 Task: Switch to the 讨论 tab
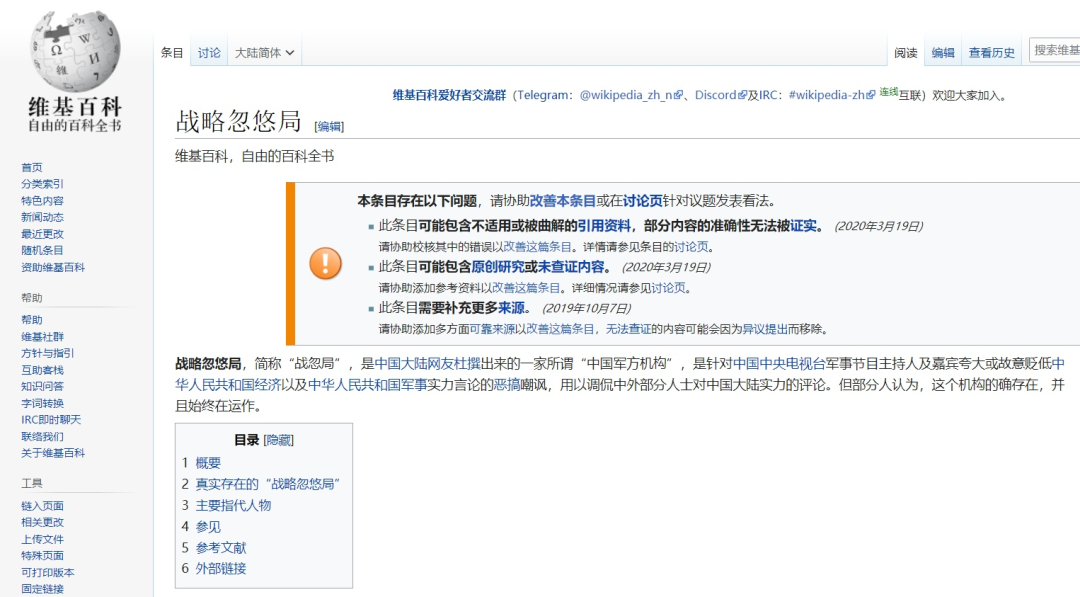209,53
